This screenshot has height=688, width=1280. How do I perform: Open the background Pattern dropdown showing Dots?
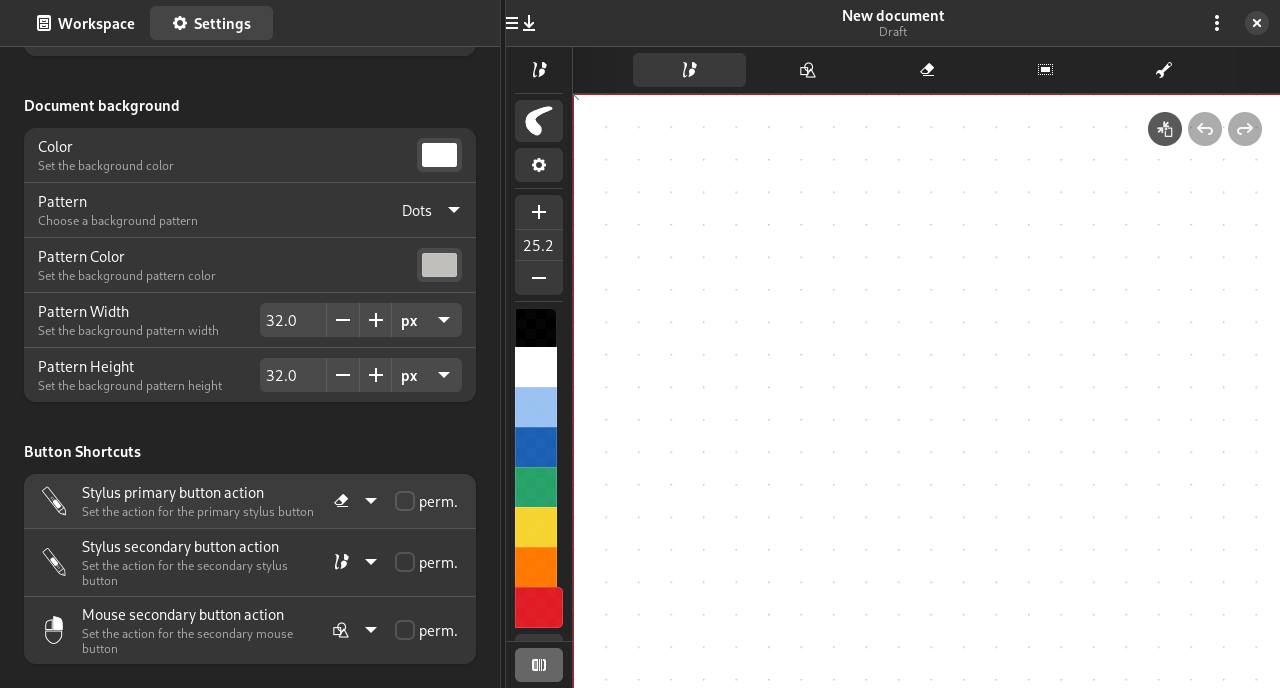coord(430,210)
